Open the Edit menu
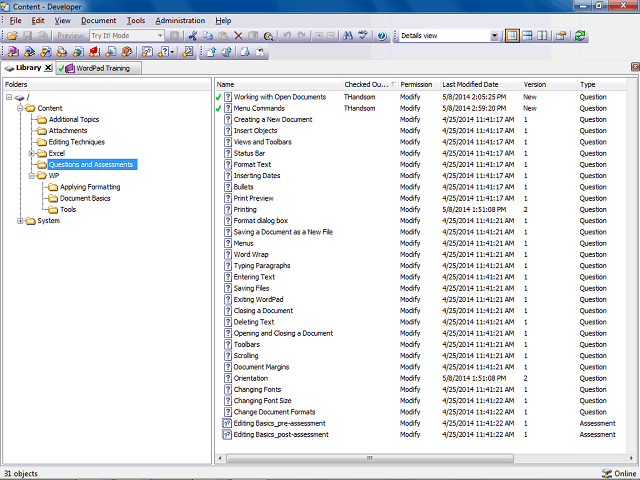 click(38, 20)
